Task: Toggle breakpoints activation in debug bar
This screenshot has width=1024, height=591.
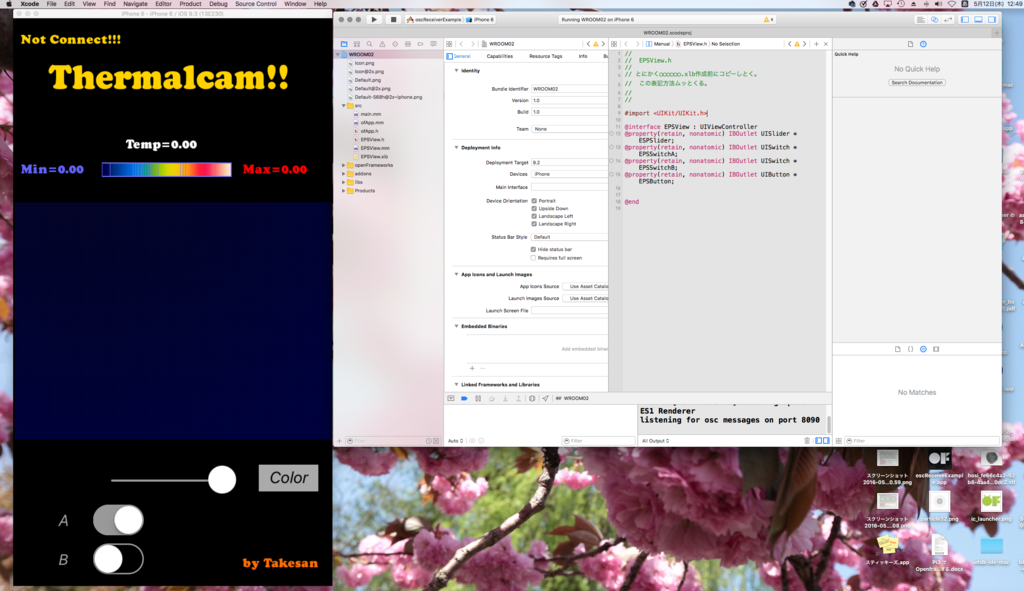Action: 464,398
